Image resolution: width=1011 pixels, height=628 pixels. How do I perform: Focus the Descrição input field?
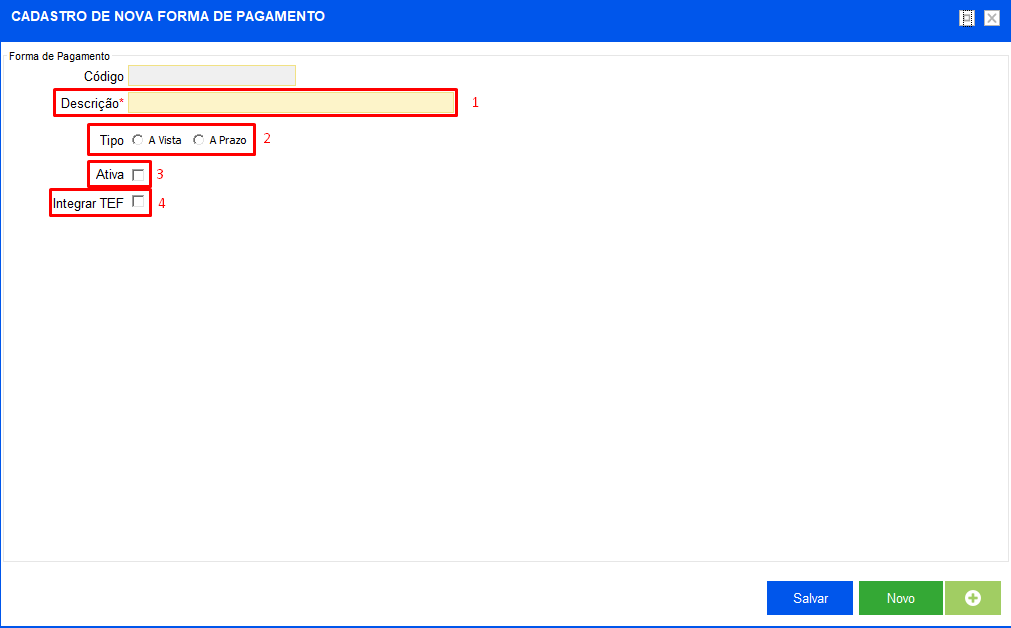click(x=291, y=103)
